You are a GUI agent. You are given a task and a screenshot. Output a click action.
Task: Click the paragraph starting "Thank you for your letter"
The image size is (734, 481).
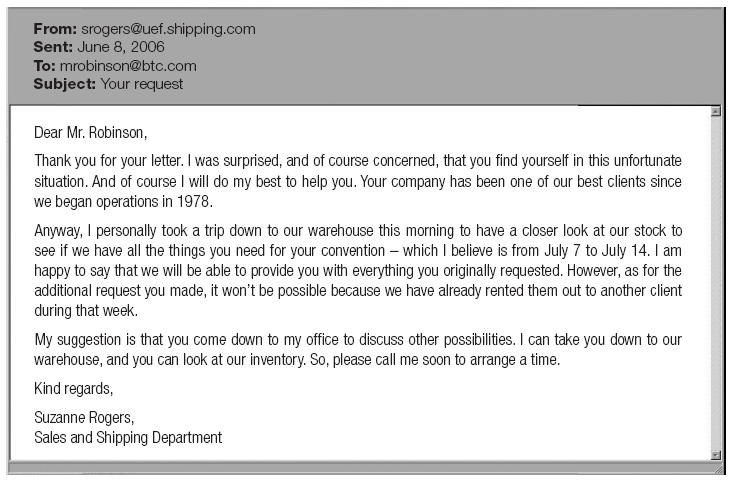tap(358, 182)
